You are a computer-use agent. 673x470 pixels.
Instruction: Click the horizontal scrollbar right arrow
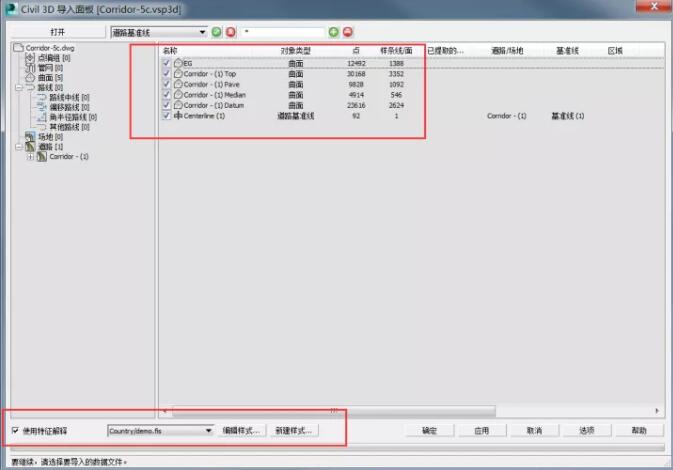(657, 411)
